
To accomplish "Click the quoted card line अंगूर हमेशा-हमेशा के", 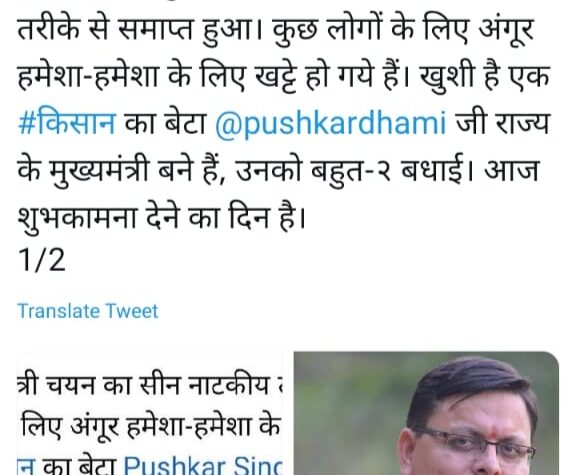I will pyautogui.click(x=150, y=427).
